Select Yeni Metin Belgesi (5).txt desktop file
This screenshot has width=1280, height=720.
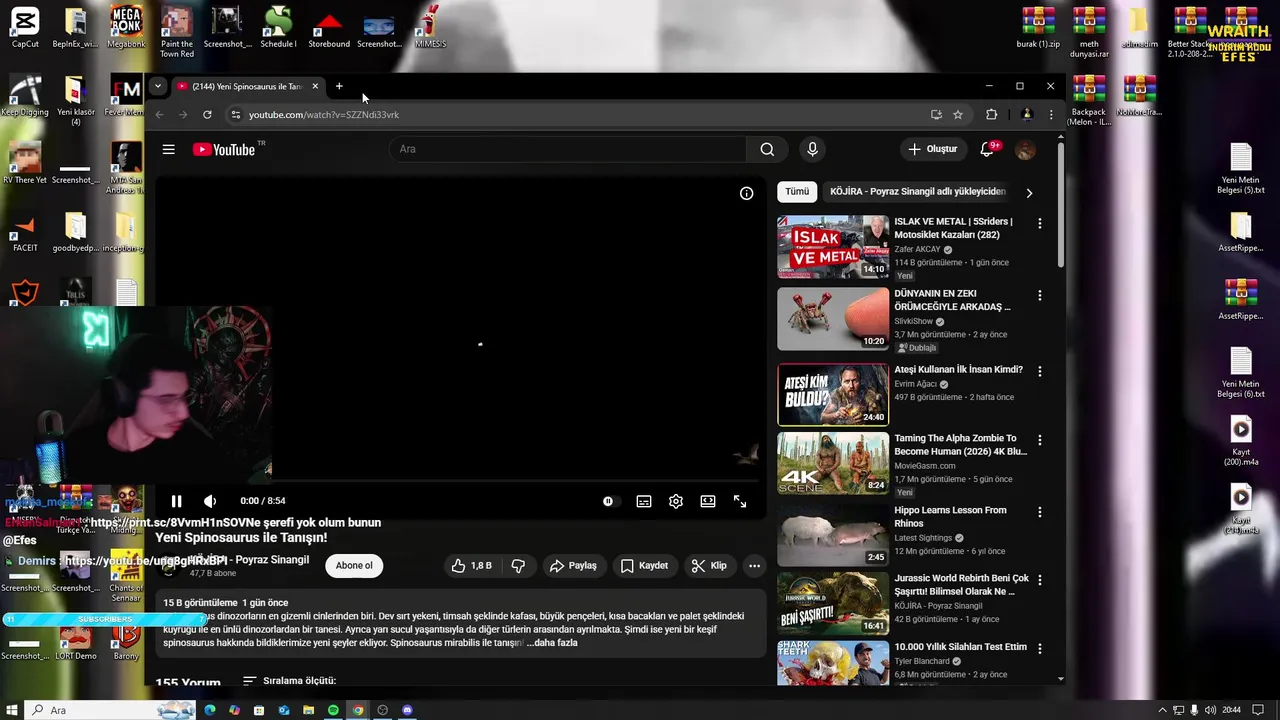[1241, 169]
